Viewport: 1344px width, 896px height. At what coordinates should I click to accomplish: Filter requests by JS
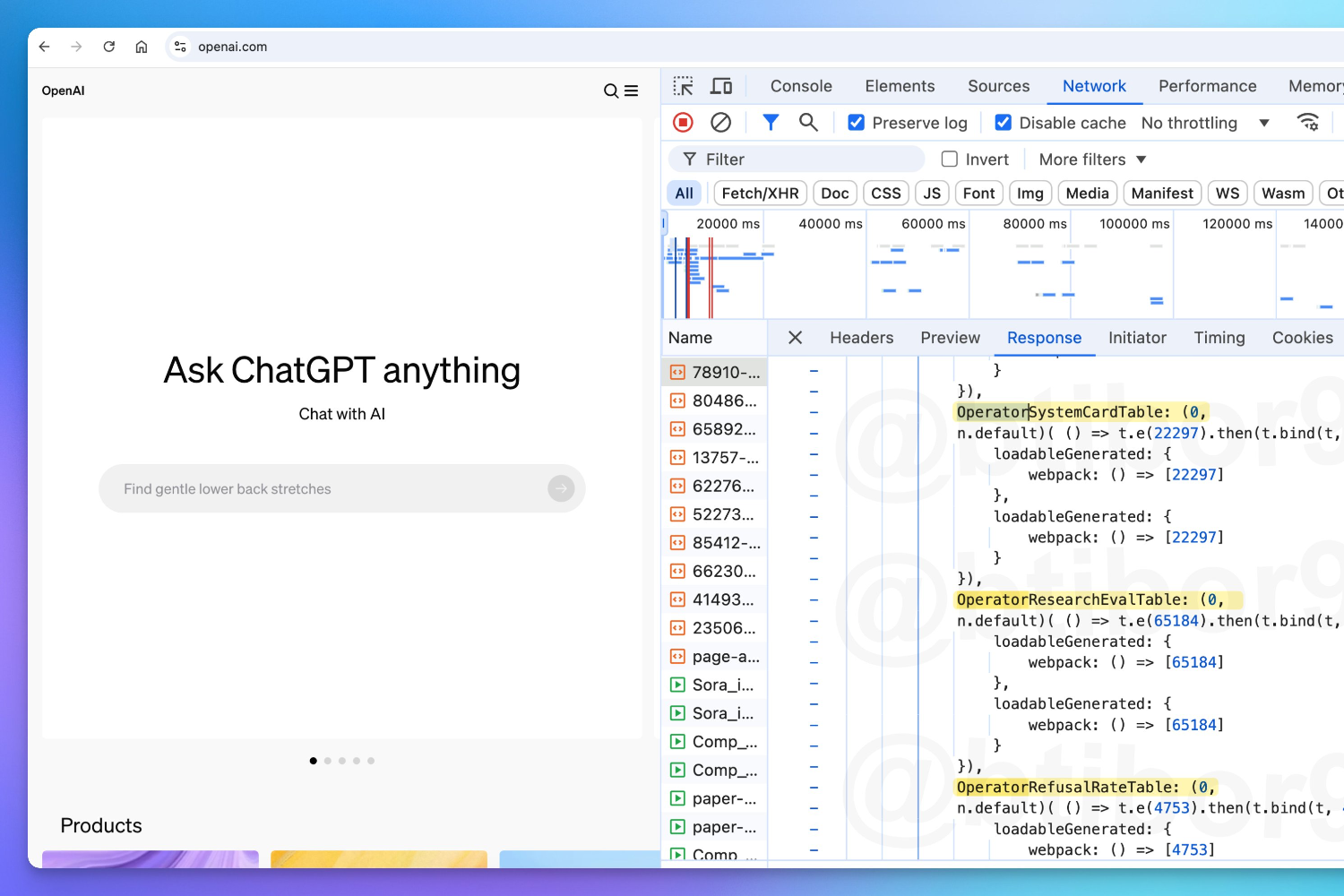[x=932, y=194]
